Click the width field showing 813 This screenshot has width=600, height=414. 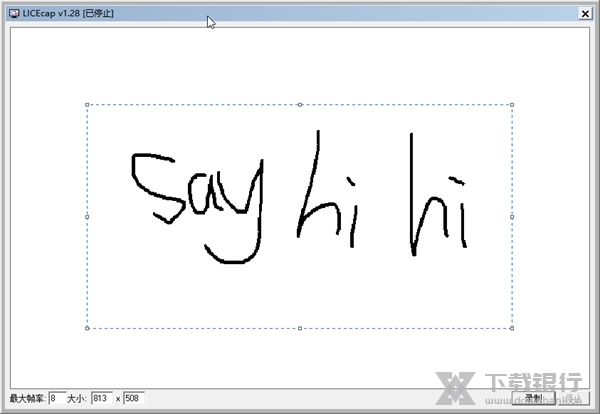102,398
